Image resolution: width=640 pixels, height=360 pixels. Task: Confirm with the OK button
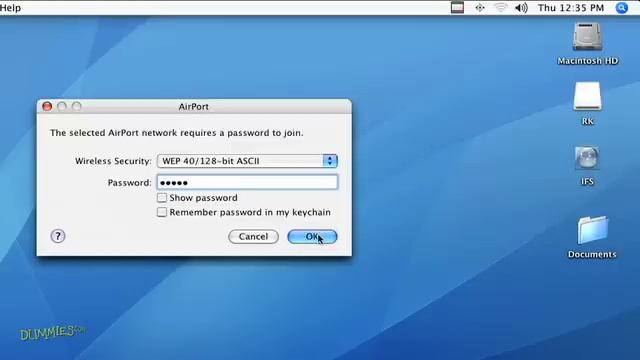pyautogui.click(x=312, y=237)
